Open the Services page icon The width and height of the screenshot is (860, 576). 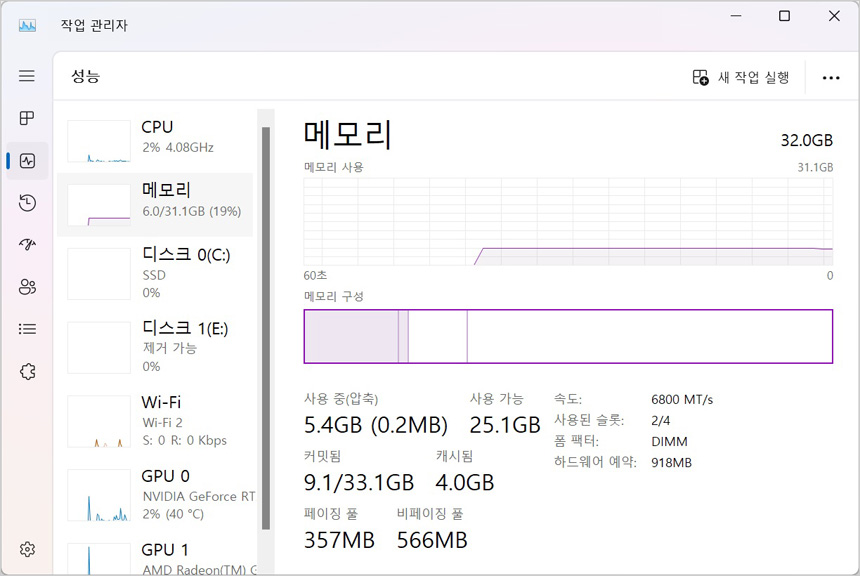[x=27, y=371]
